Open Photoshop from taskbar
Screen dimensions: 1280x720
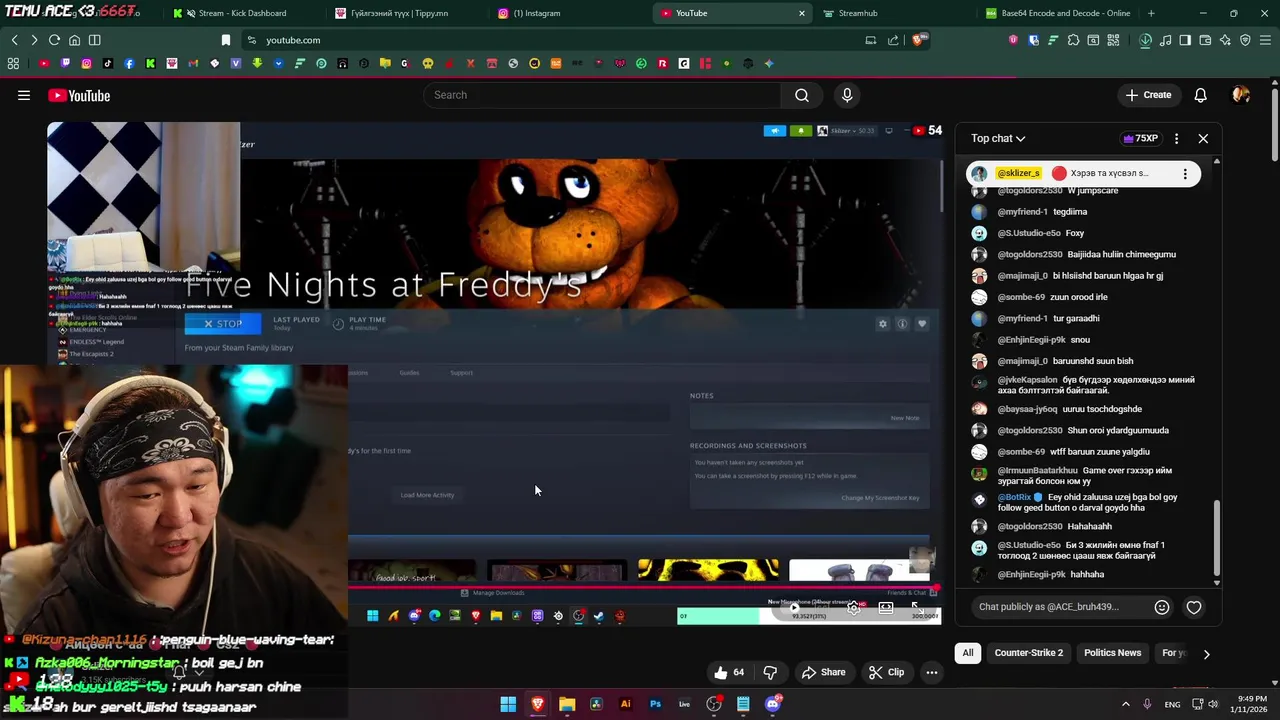pyautogui.click(x=655, y=704)
